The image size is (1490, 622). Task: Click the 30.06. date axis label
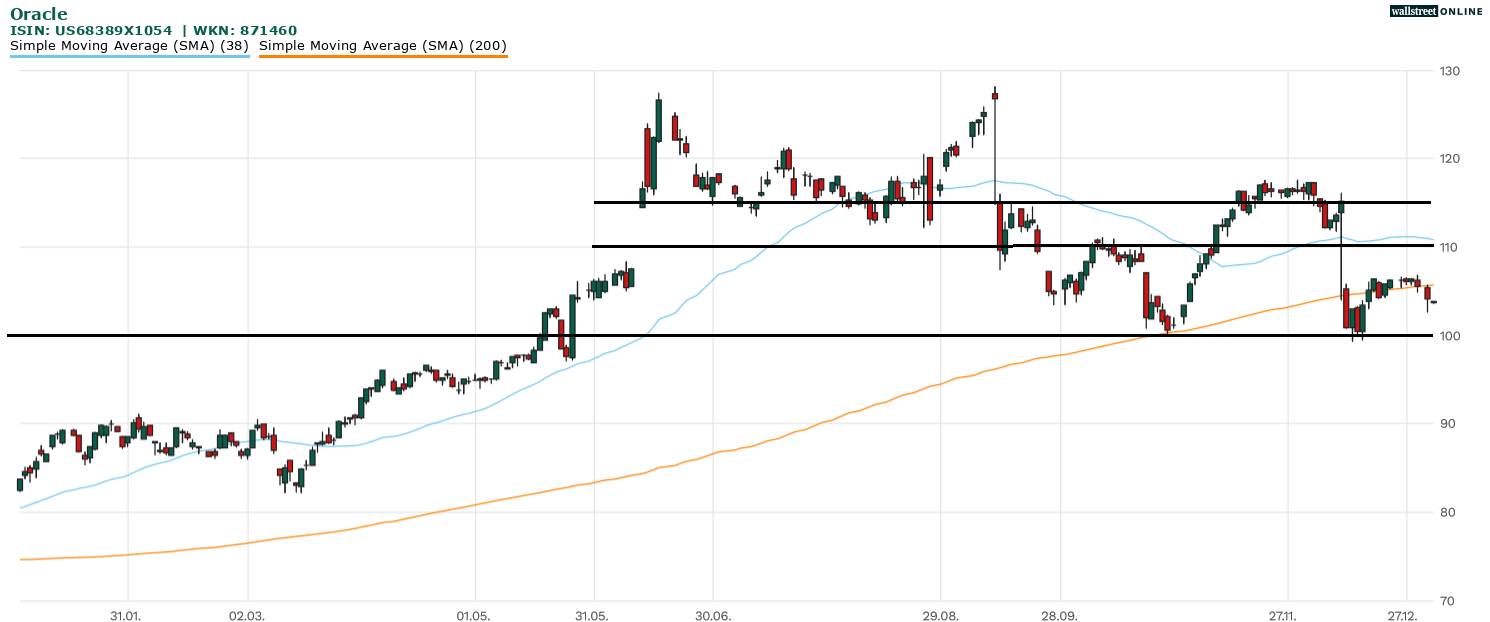point(712,615)
